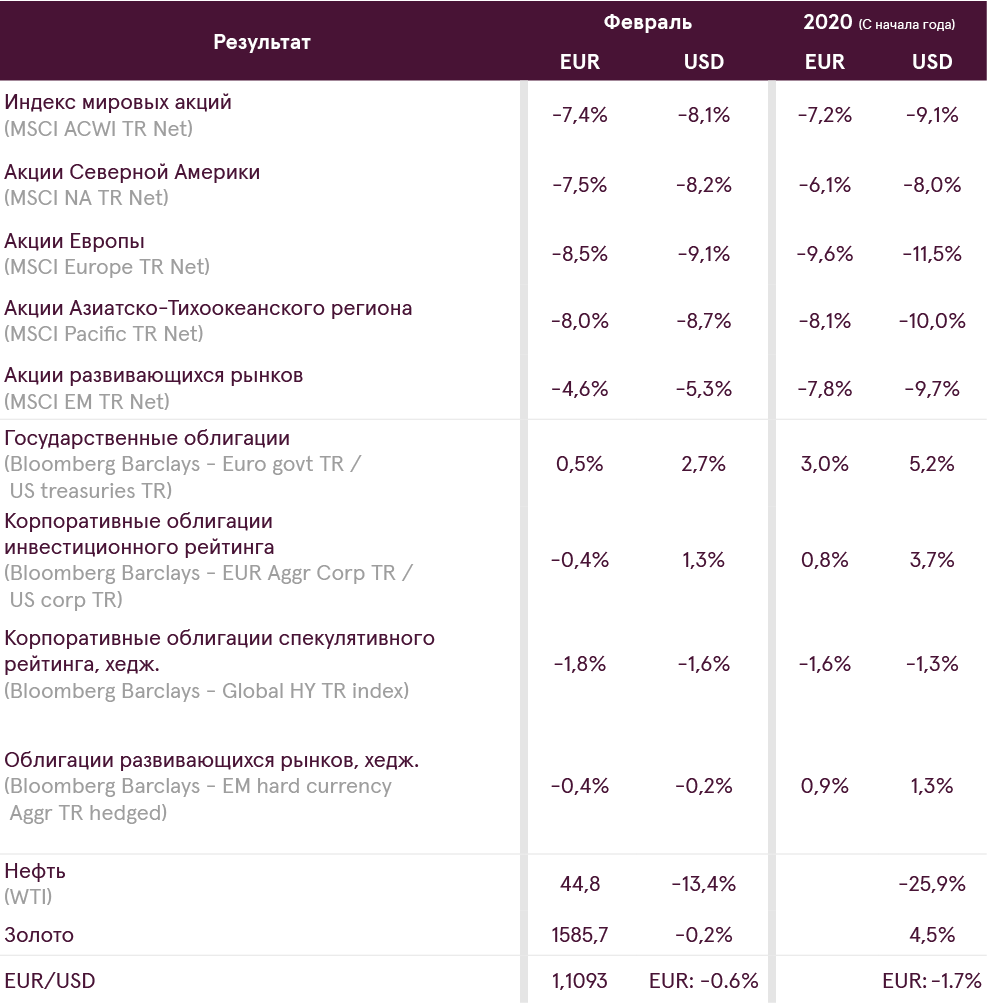
Task: Select the 'Индекс мировых акций' row label
Action: click(x=118, y=102)
